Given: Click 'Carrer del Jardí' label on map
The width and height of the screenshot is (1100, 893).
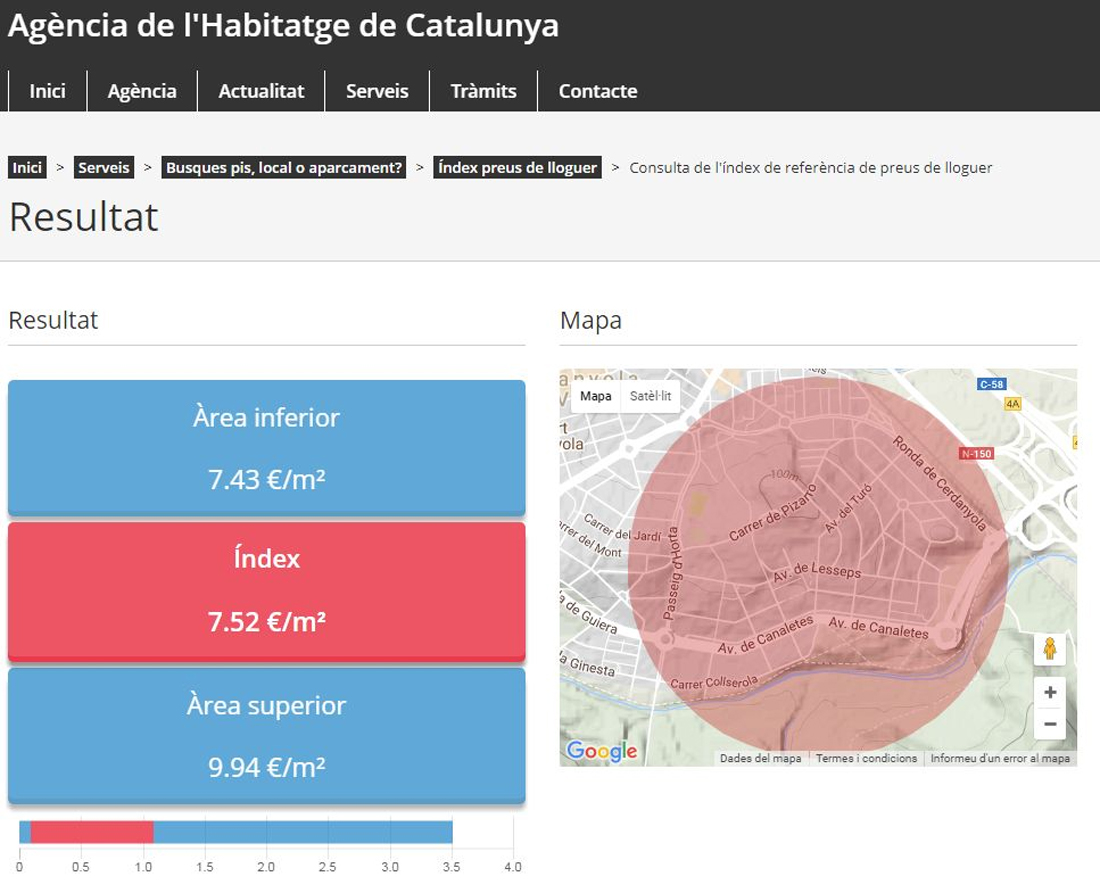Looking at the screenshot, I should [x=622, y=528].
